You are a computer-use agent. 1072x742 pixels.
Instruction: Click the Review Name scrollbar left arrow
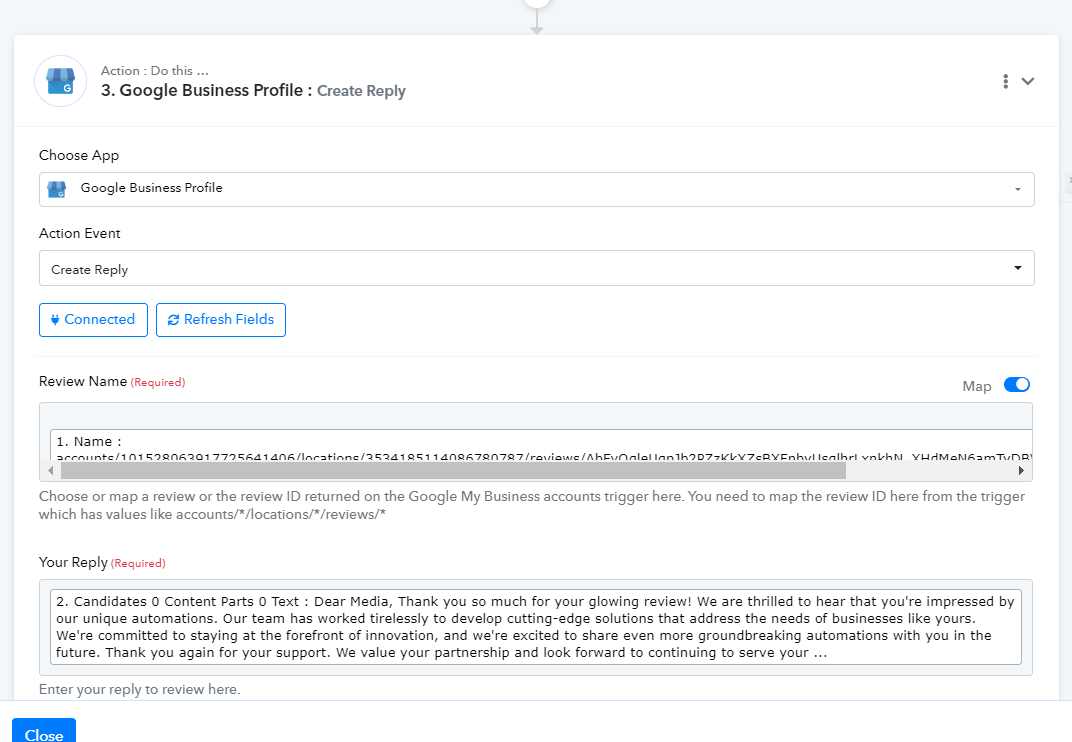point(51,471)
